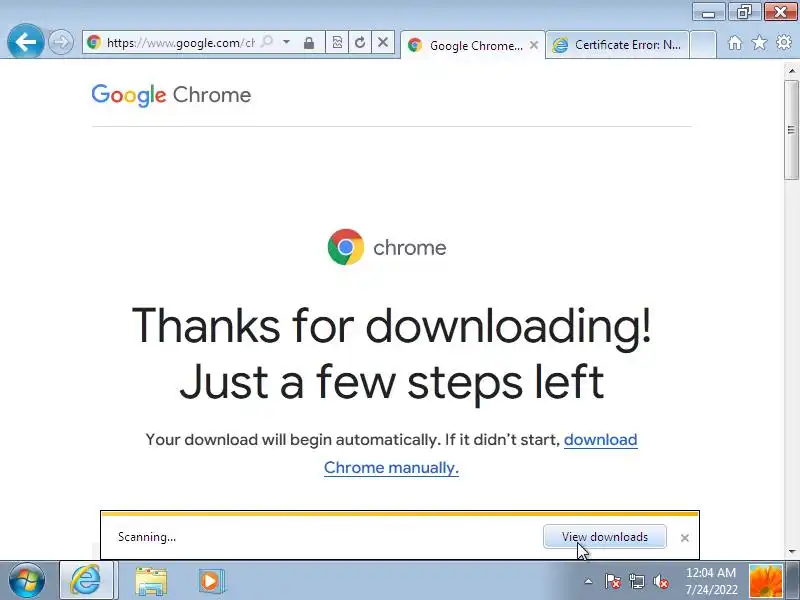
Task: Open the Home page icon
Action: [735, 43]
